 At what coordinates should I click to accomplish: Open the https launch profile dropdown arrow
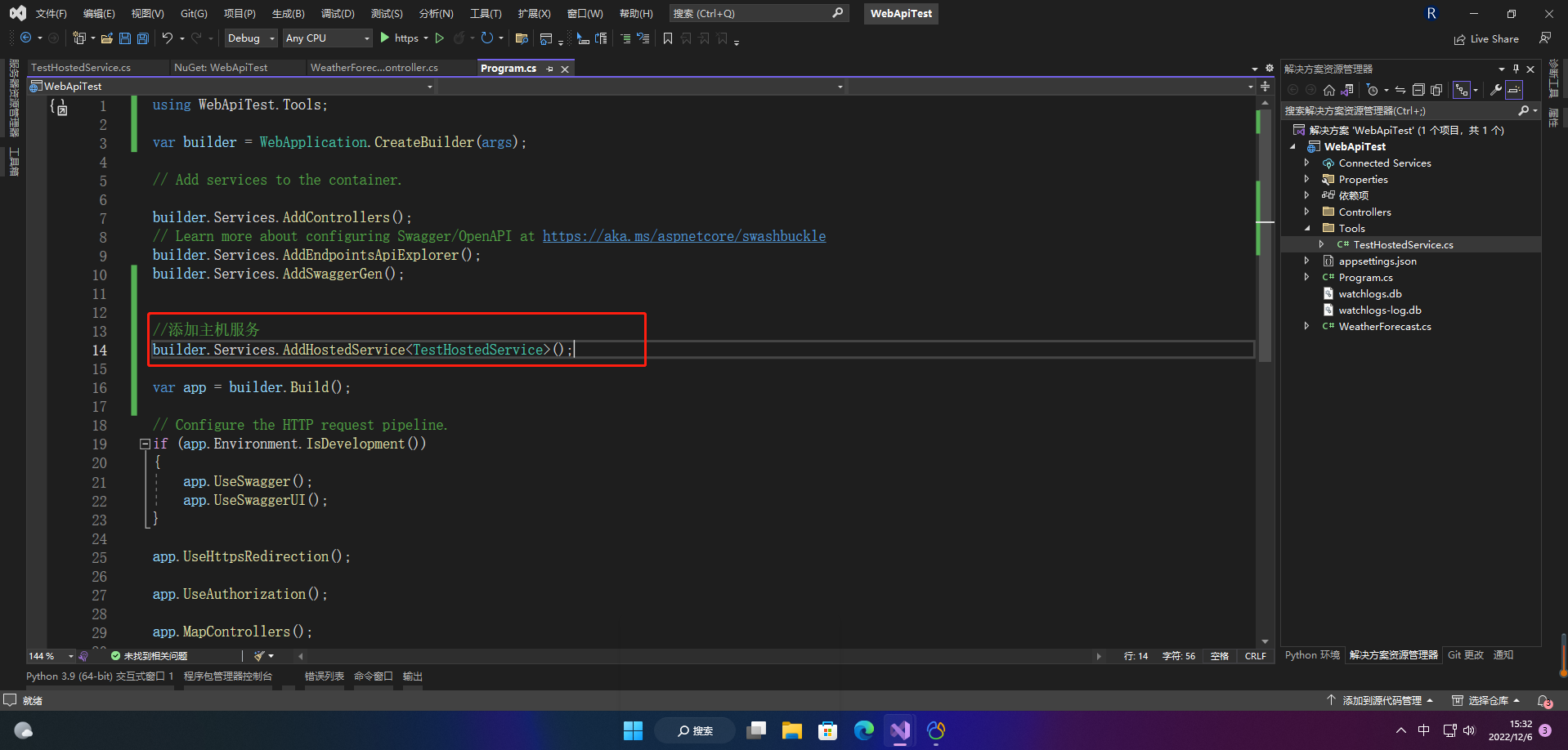(x=426, y=38)
